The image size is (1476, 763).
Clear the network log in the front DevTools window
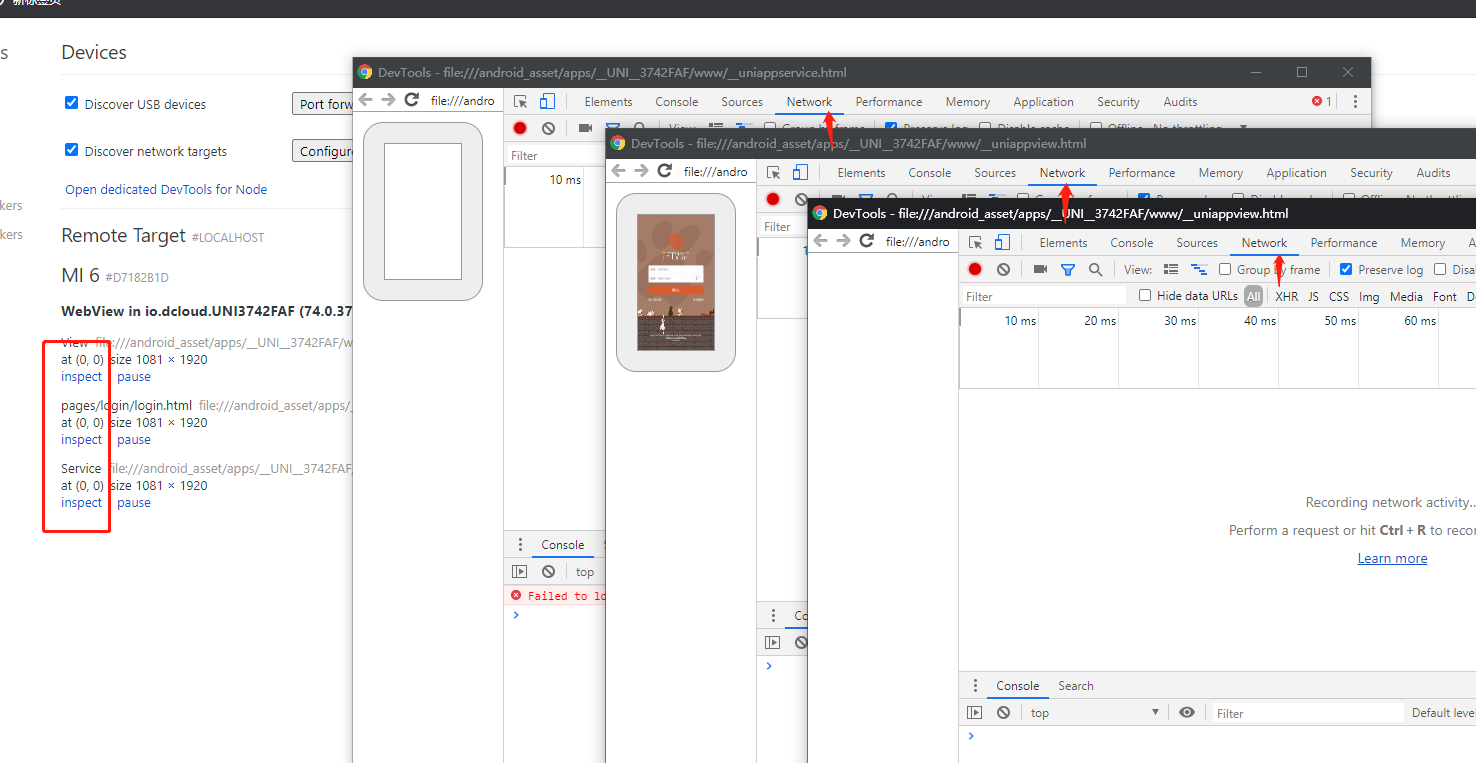[1003, 269]
